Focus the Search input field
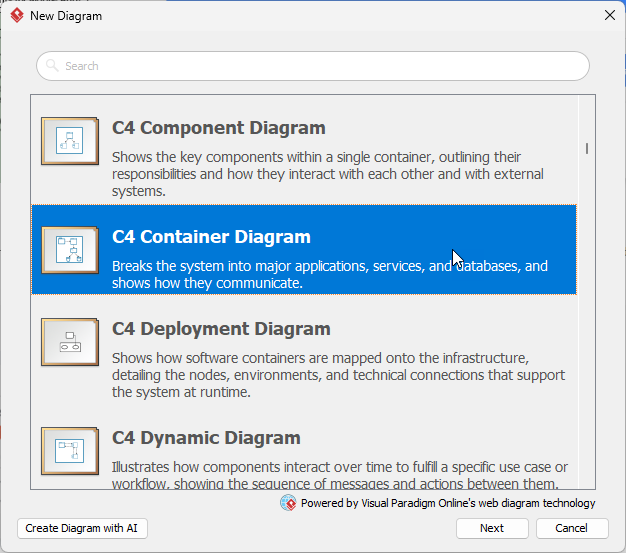The width and height of the screenshot is (626, 553). click(x=320, y=66)
